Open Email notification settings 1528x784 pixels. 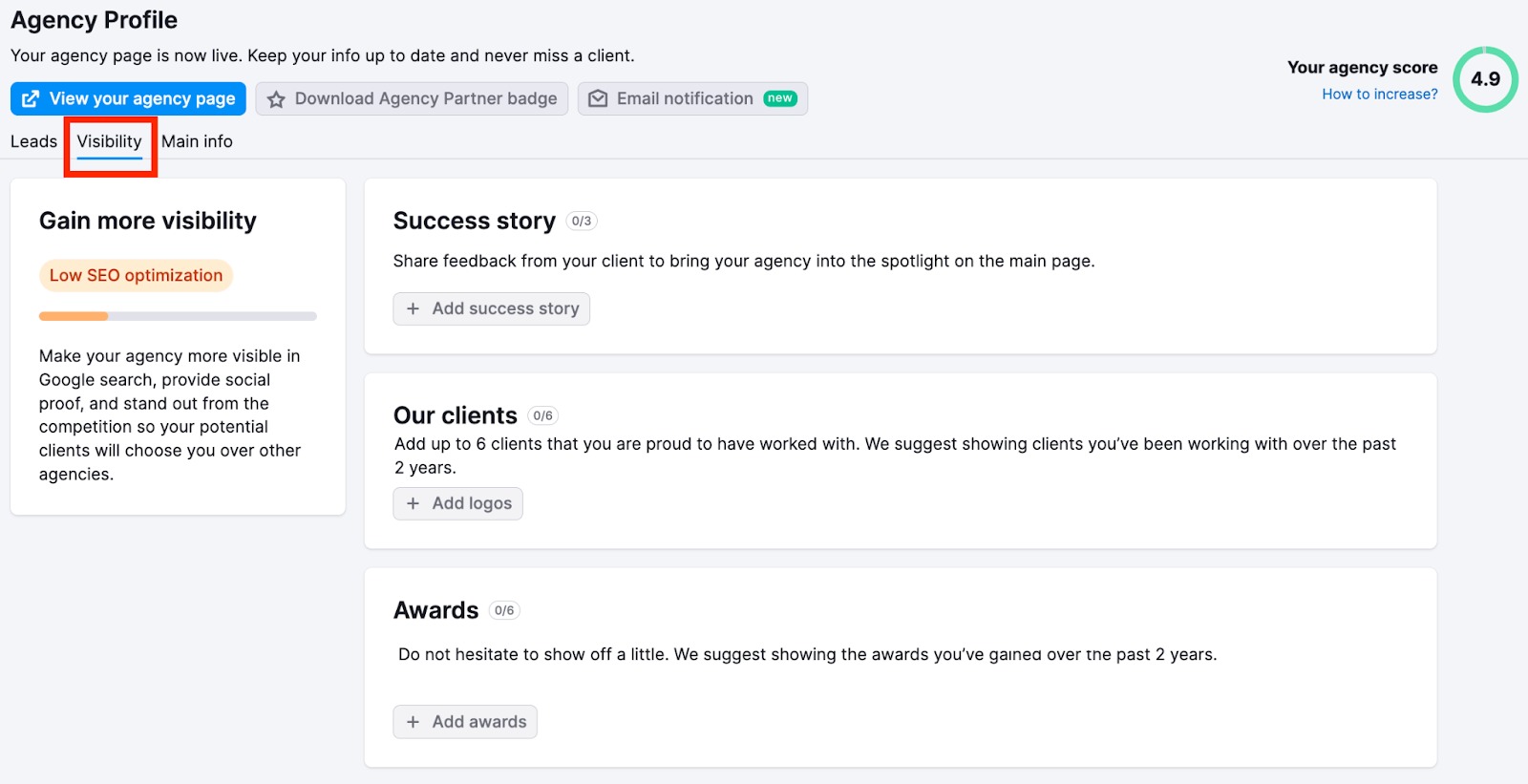pos(692,98)
